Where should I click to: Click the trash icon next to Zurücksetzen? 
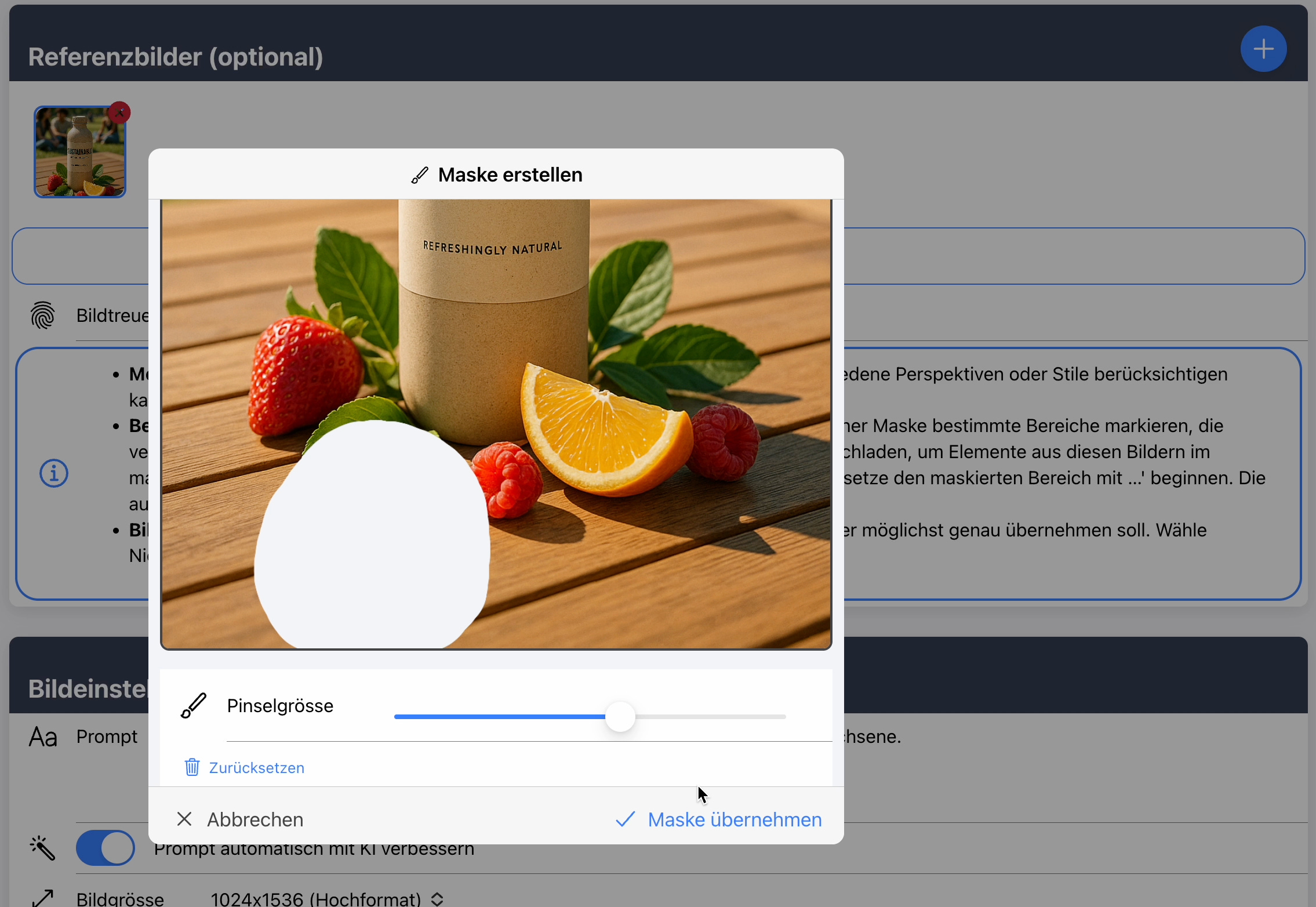pyautogui.click(x=192, y=767)
